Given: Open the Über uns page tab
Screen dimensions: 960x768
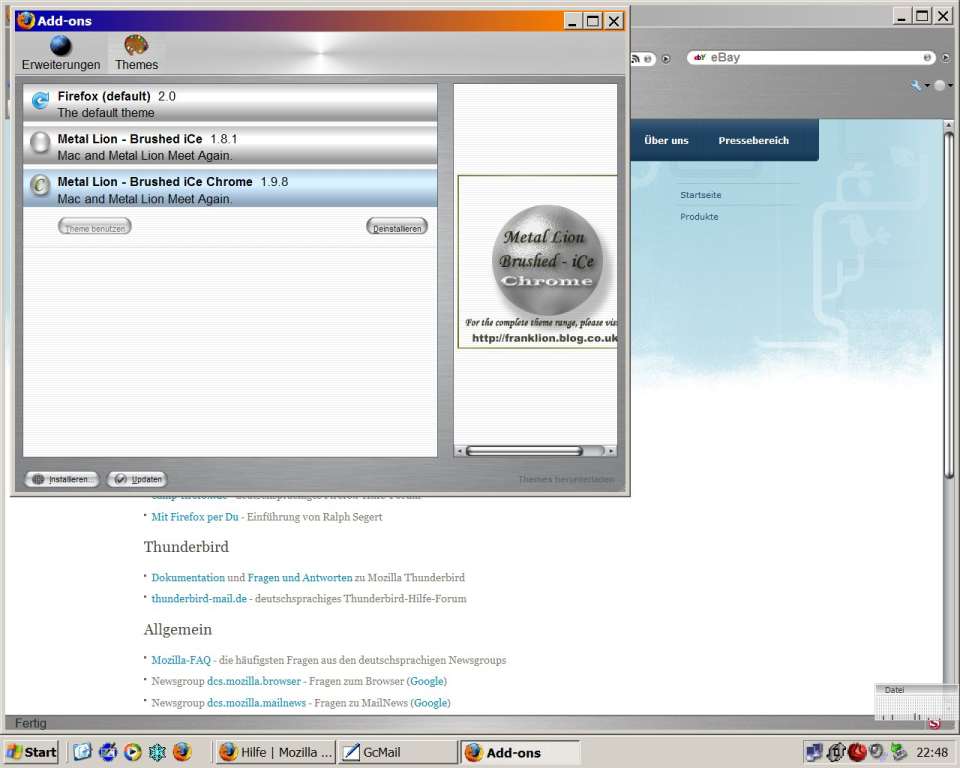Looking at the screenshot, I should [x=666, y=140].
